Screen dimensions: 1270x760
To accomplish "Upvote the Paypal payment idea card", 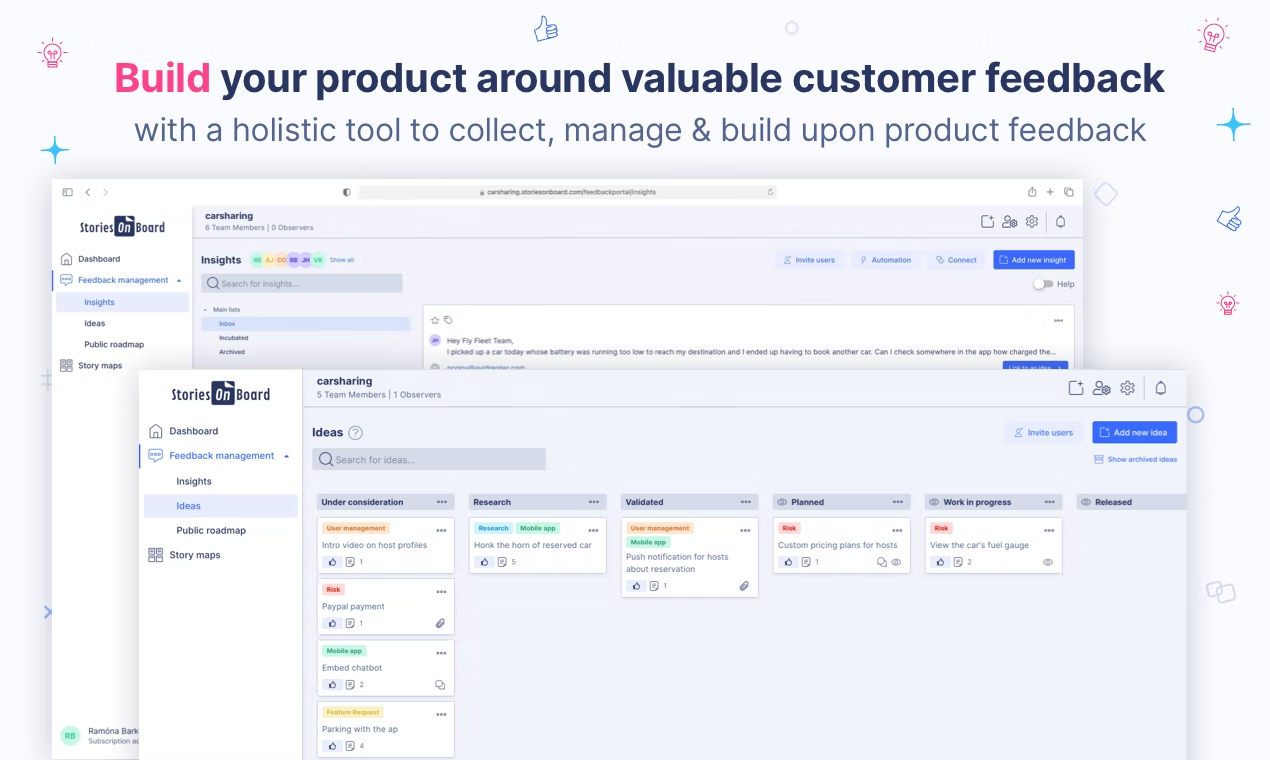I will [x=332, y=624].
